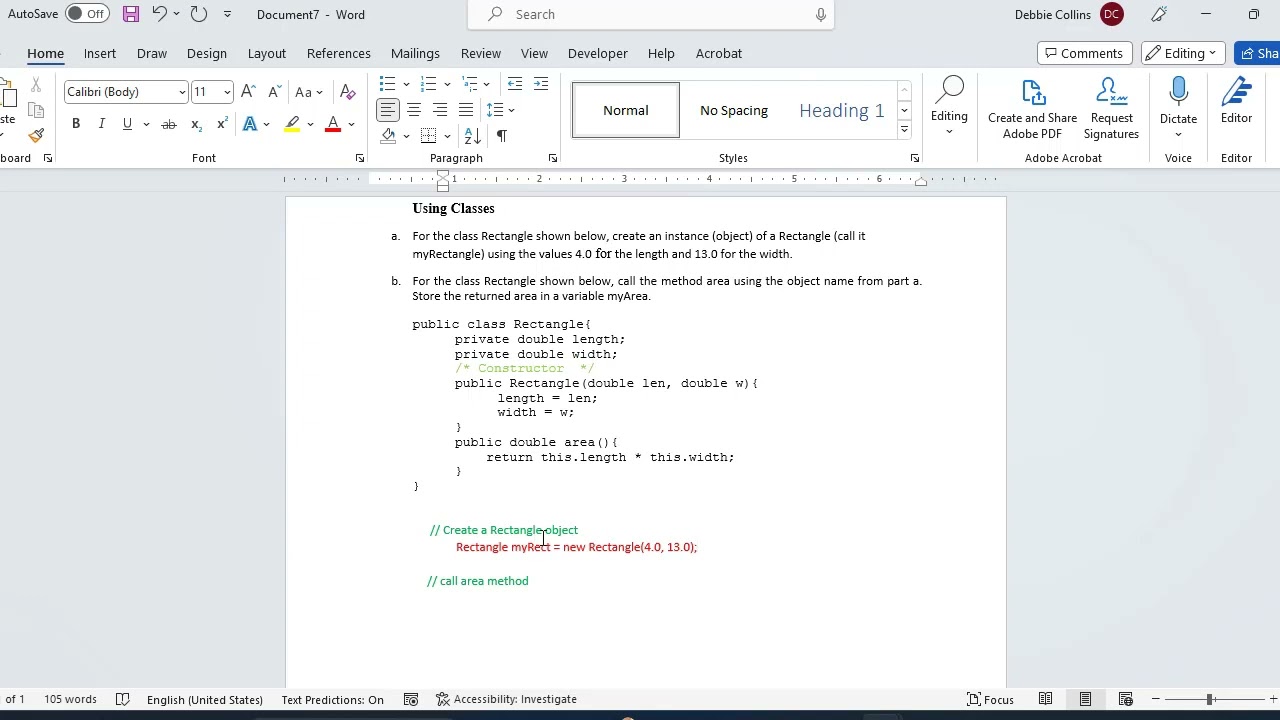Image resolution: width=1280 pixels, height=720 pixels.
Task: Open Font dialog launcher
Action: click(360, 158)
